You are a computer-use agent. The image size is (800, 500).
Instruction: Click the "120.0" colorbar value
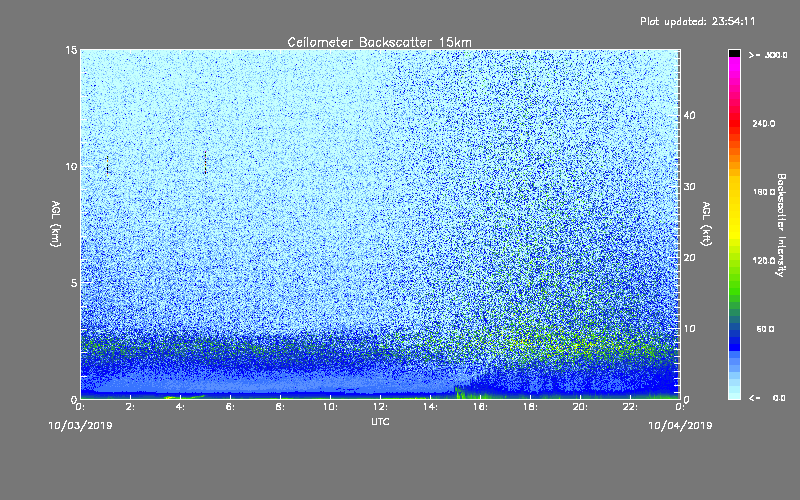764,260
